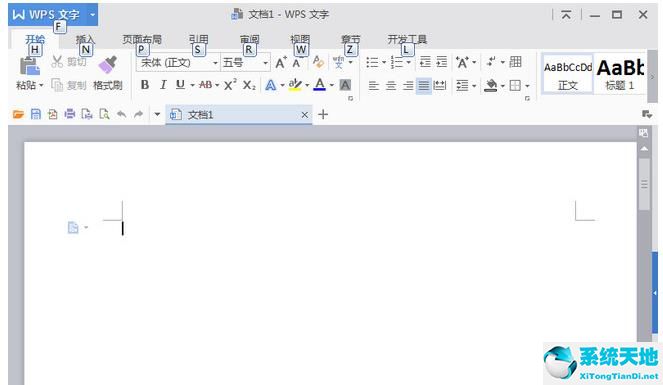Increase paragraph indent
The height and width of the screenshot is (385, 663).
click(441, 62)
